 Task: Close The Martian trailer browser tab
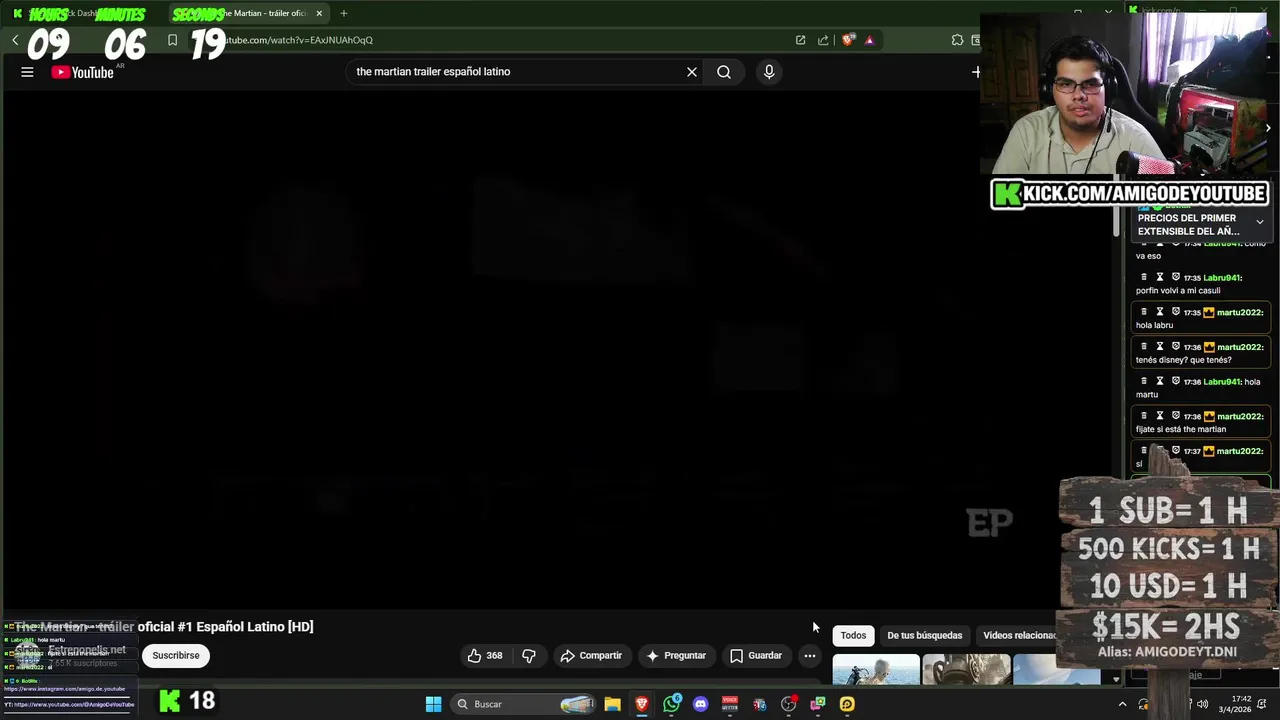319,13
